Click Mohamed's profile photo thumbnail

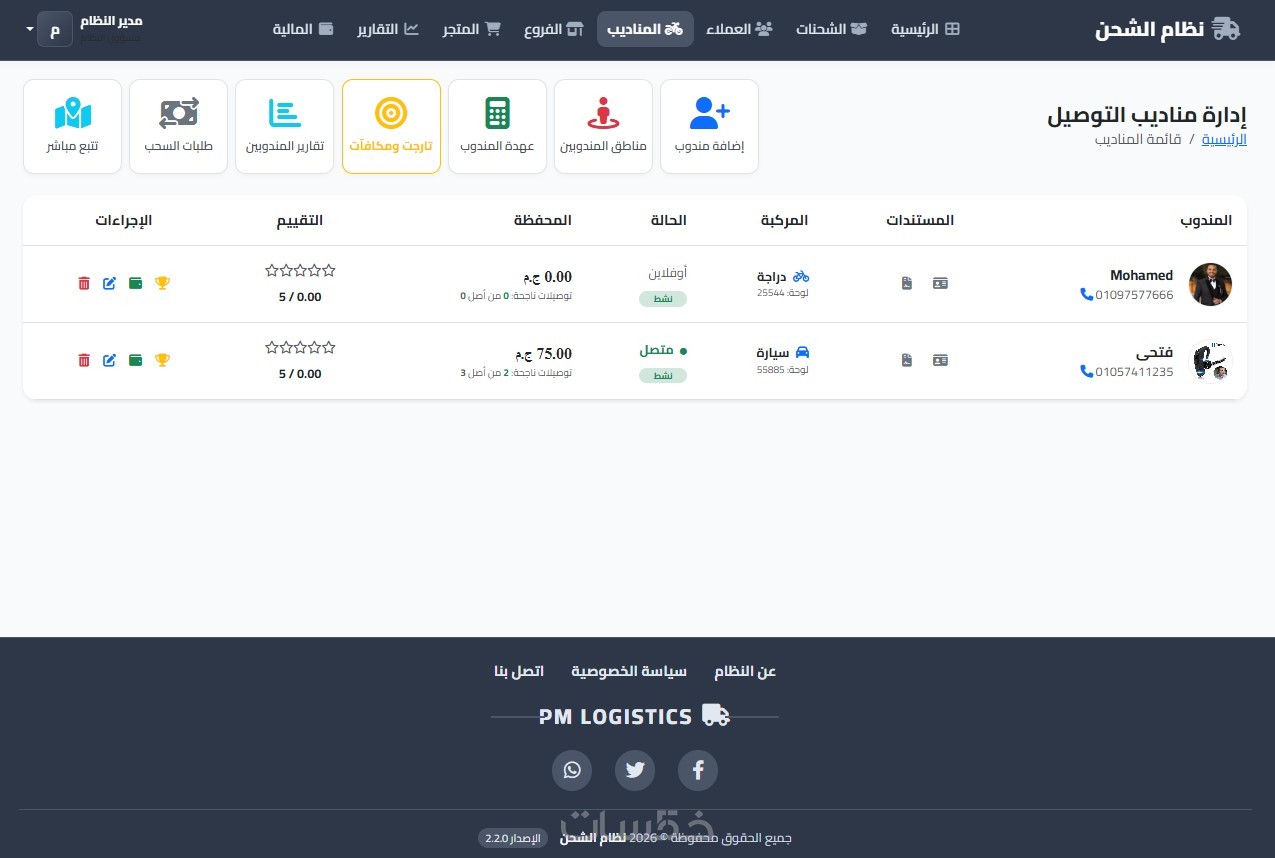(1210, 284)
